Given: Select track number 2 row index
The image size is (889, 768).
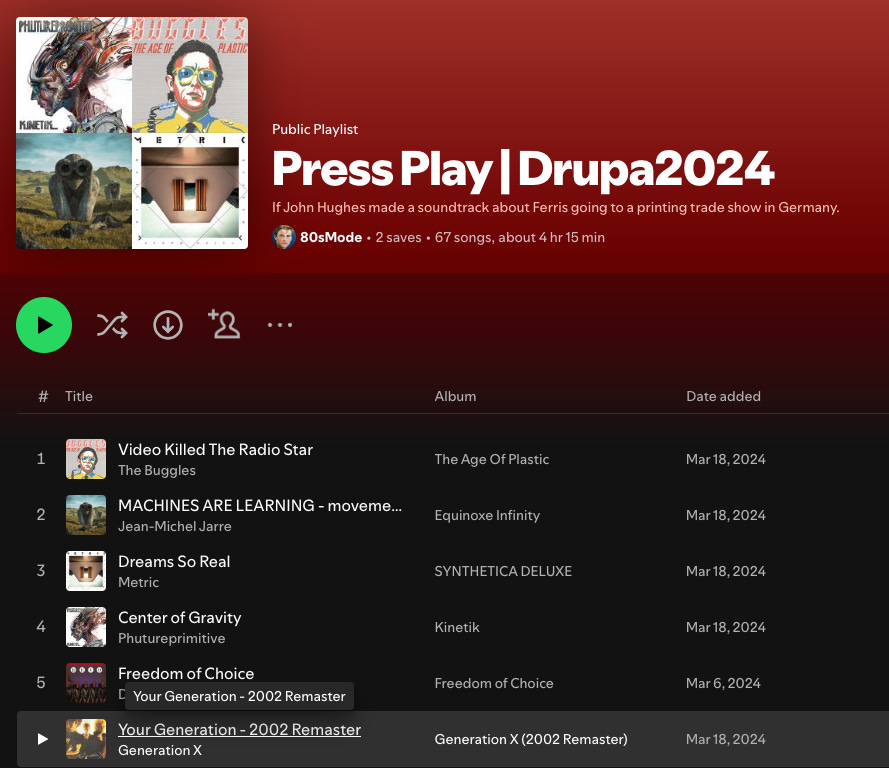Looking at the screenshot, I should 41,515.
